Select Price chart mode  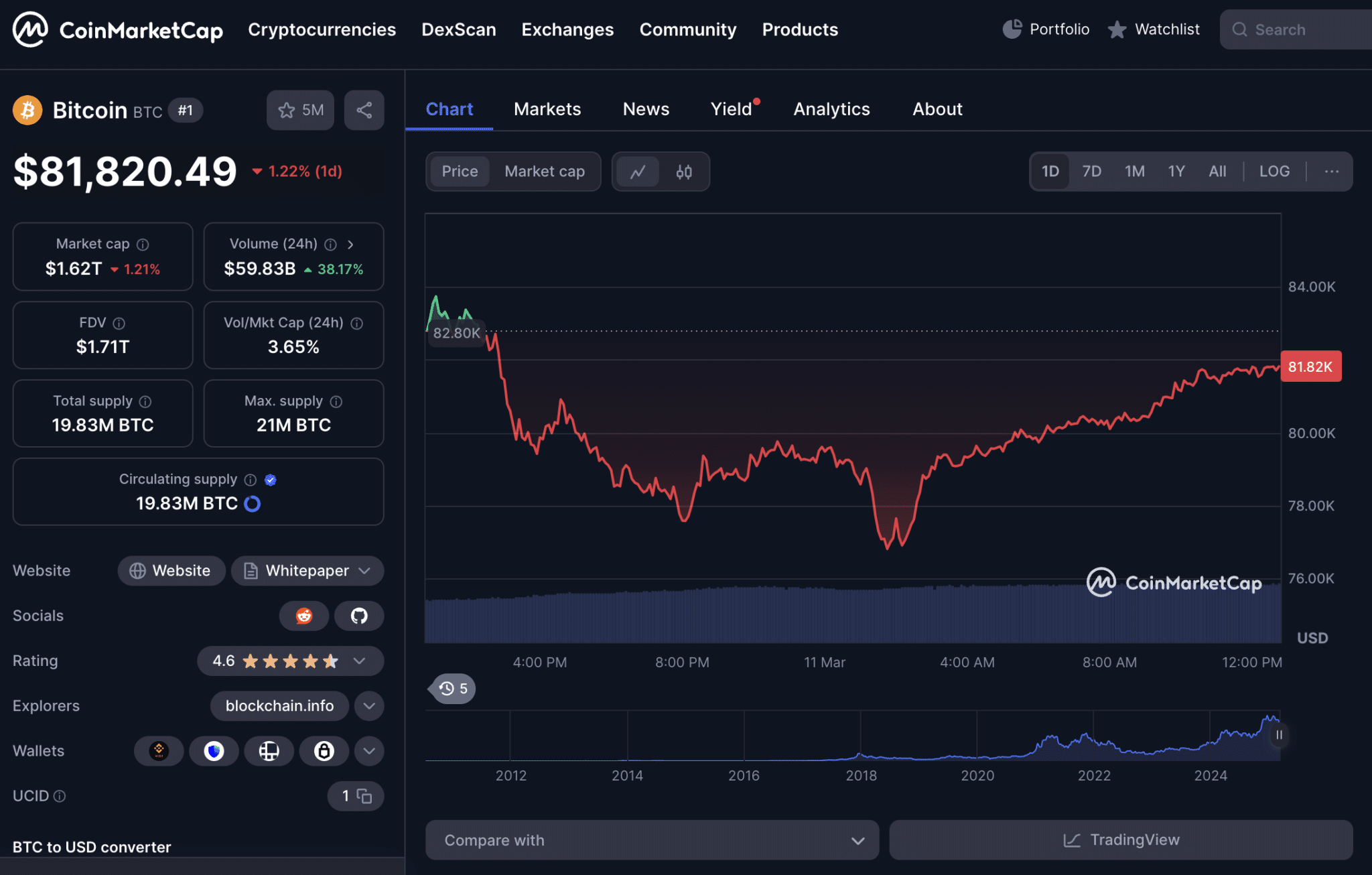460,172
